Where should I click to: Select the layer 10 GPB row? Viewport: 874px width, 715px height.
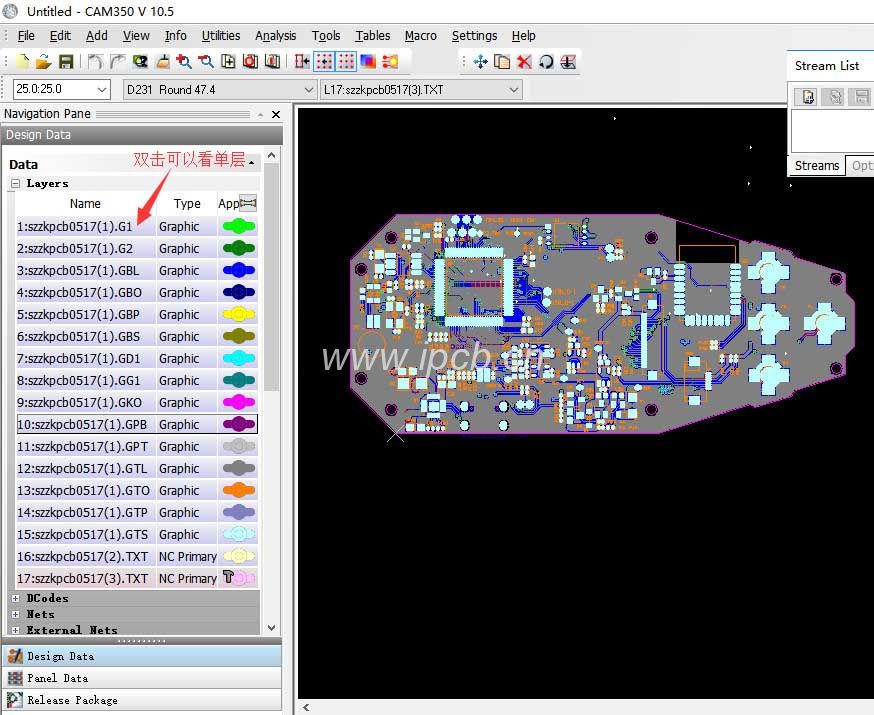85,425
